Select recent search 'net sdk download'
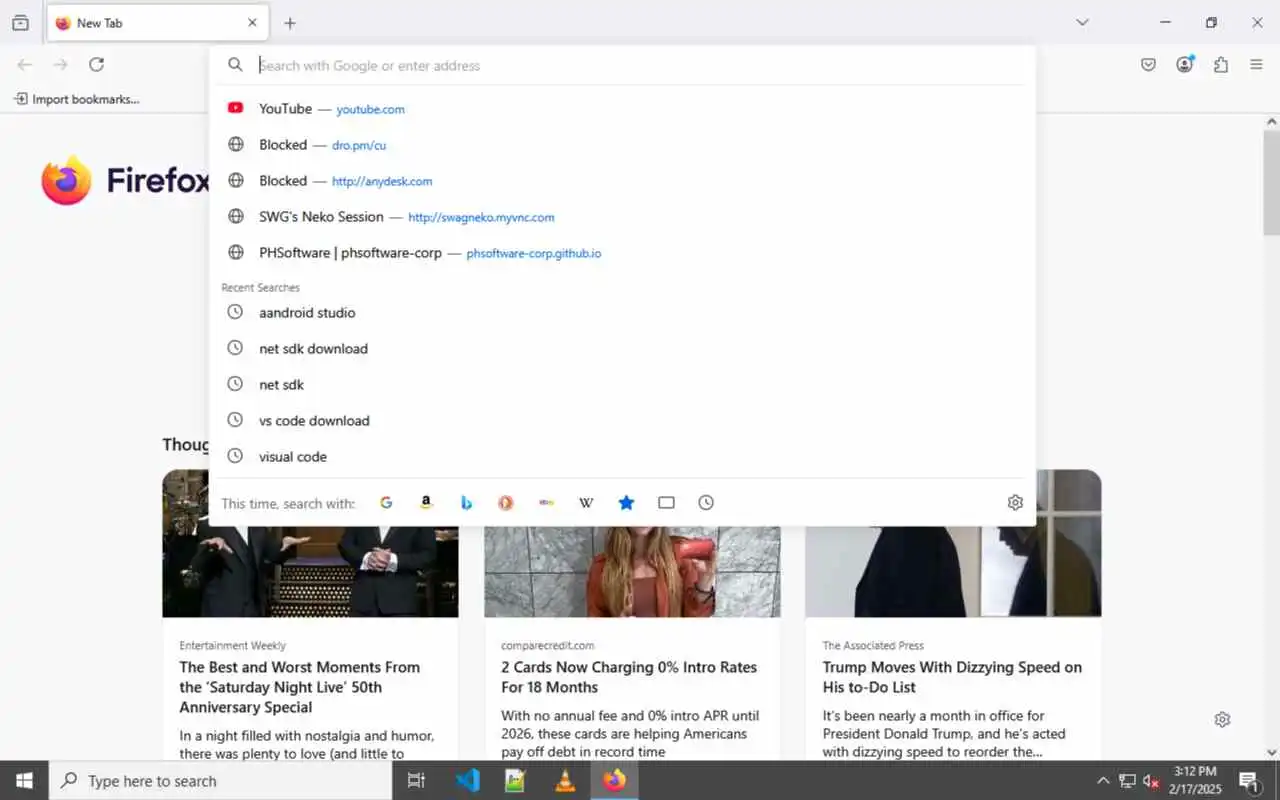The height and width of the screenshot is (800, 1280). pyautogui.click(x=622, y=349)
